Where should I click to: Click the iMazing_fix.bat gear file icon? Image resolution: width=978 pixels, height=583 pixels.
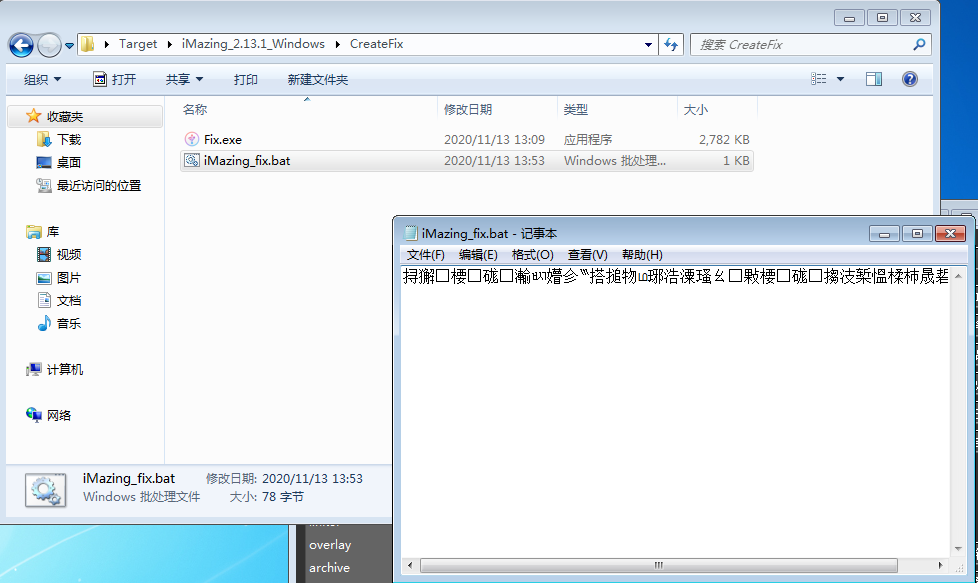click(x=191, y=160)
